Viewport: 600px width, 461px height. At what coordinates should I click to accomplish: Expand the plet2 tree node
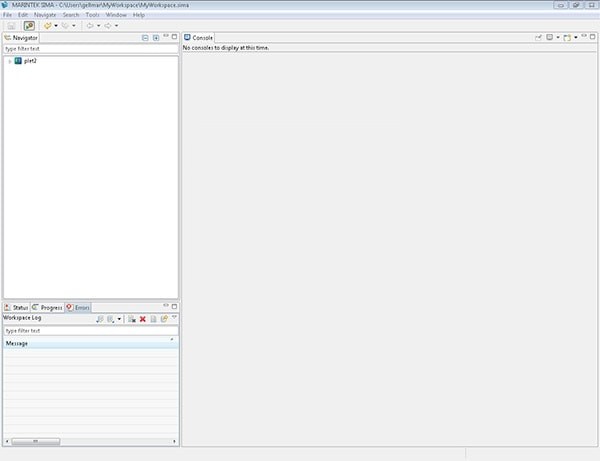[x=9, y=61]
